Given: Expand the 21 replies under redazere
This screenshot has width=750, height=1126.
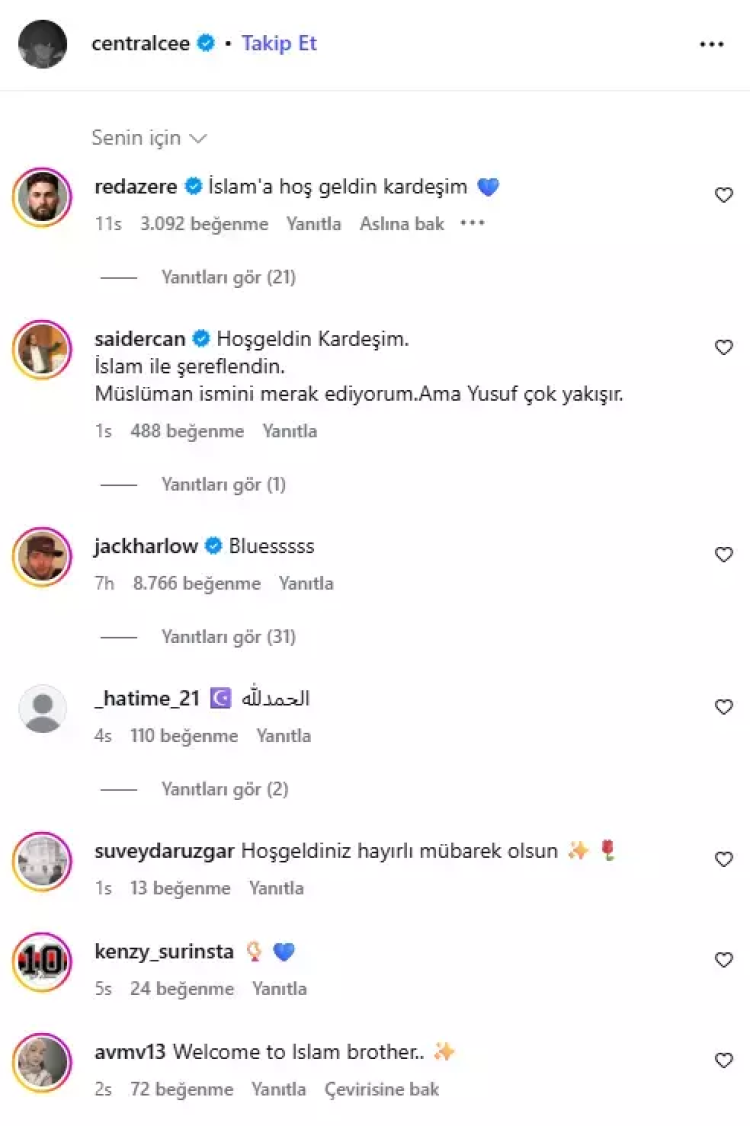Looking at the screenshot, I should 228,277.
